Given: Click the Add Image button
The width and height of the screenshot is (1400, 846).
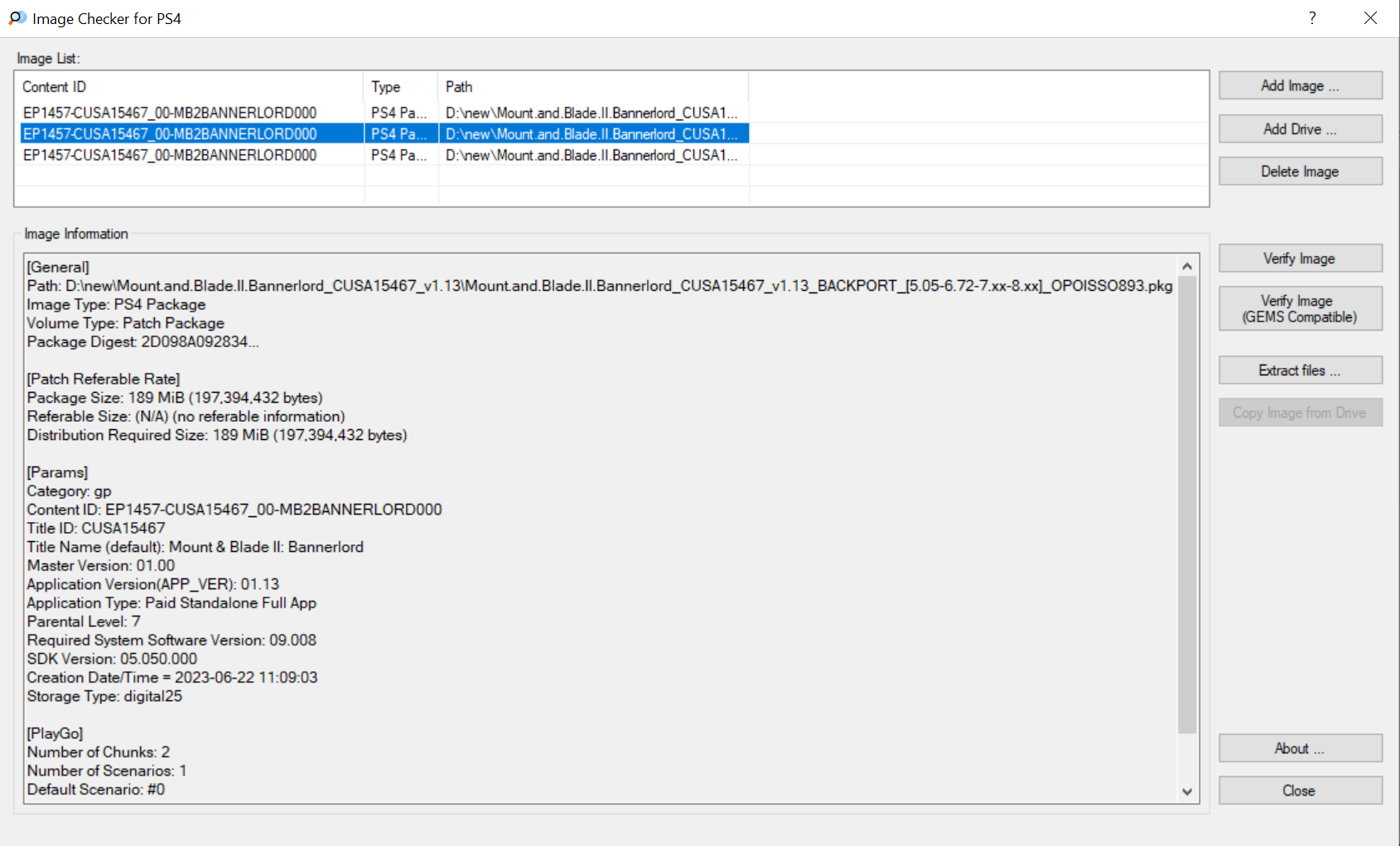Looking at the screenshot, I should (1300, 85).
